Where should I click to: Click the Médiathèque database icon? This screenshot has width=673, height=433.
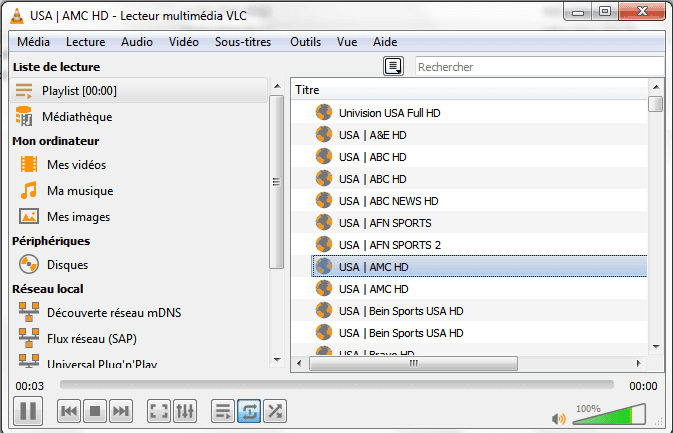coord(24,116)
